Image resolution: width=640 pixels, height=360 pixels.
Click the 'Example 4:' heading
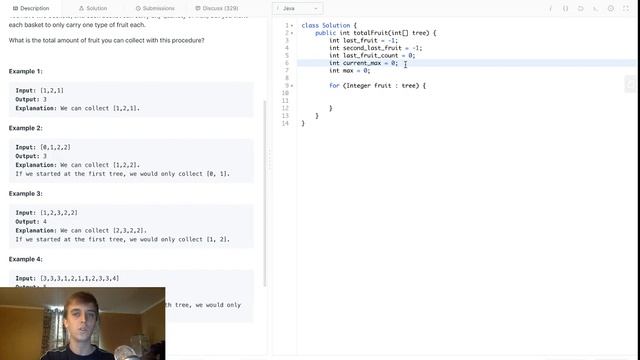pos(25,259)
